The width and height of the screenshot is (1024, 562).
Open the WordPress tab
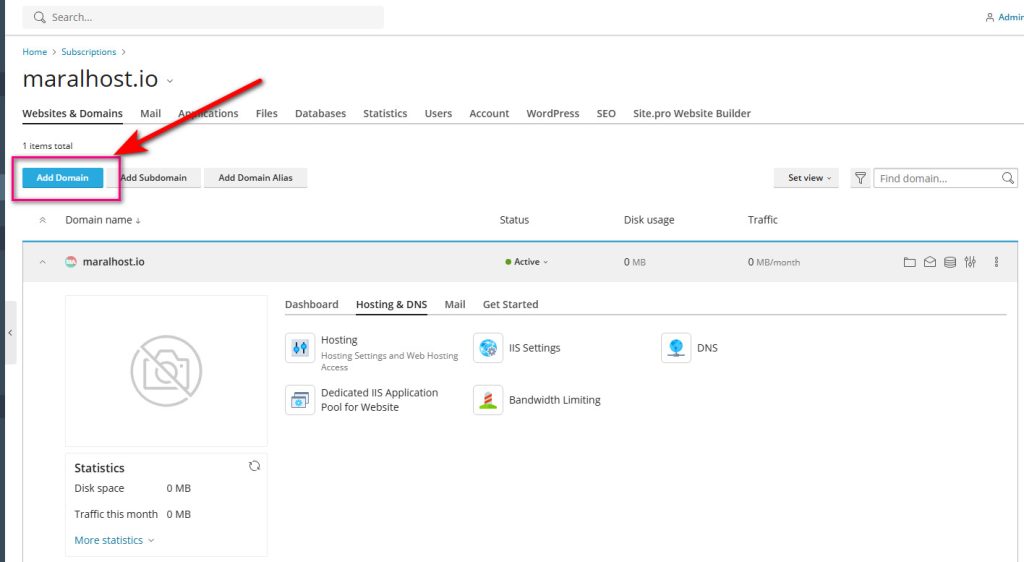(552, 113)
